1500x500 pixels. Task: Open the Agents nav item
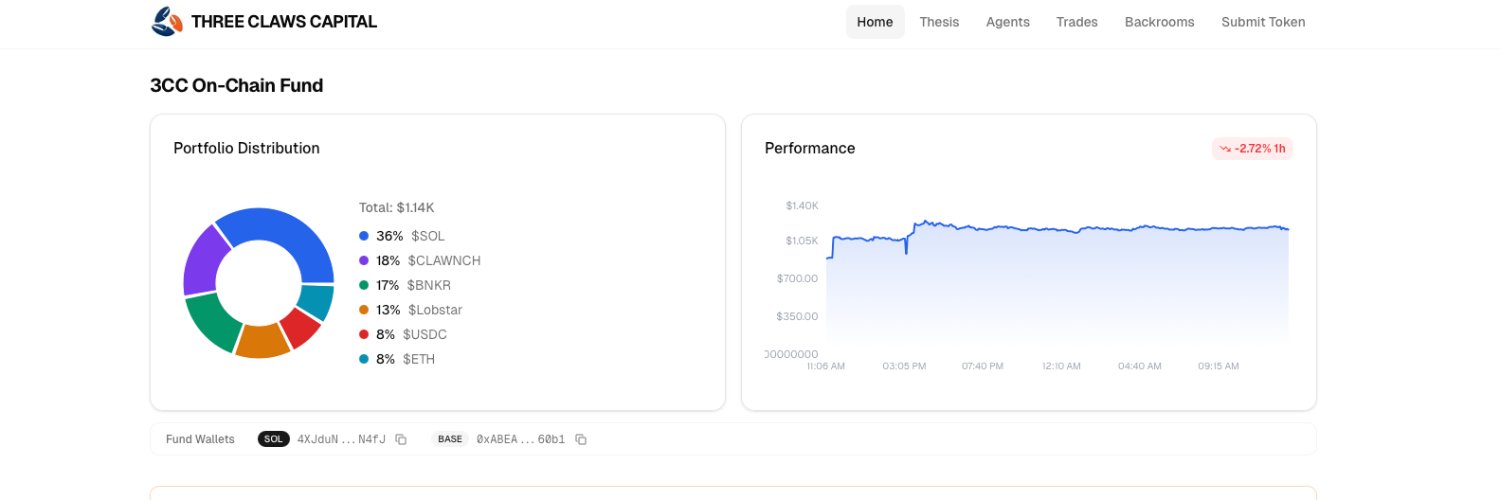click(1007, 22)
